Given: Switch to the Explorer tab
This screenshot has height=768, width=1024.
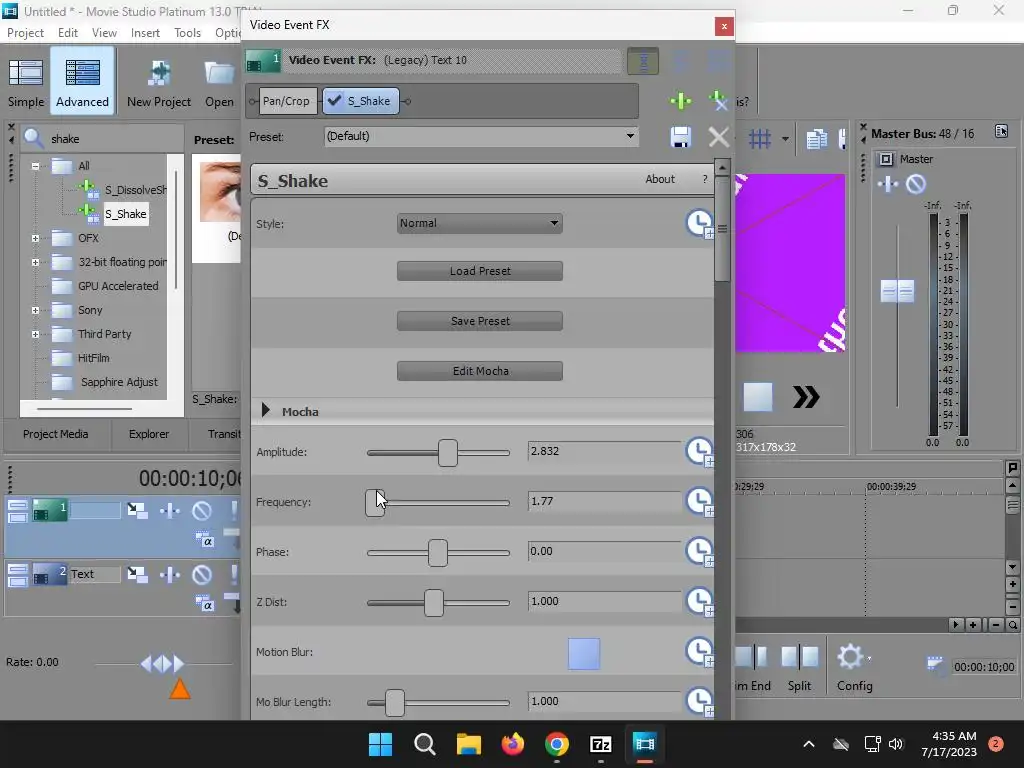Looking at the screenshot, I should 149,434.
